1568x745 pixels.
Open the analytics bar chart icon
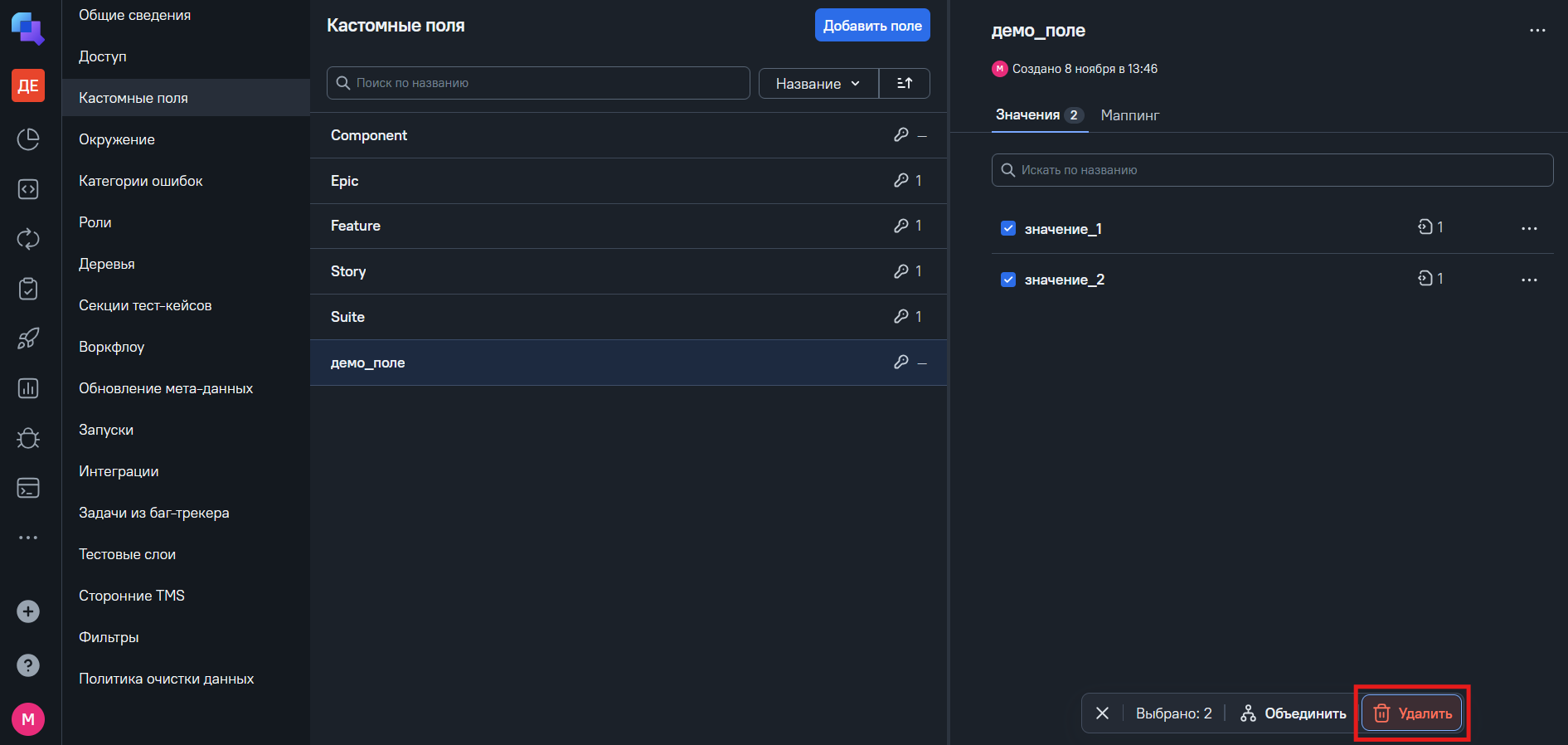click(x=28, y=388)
